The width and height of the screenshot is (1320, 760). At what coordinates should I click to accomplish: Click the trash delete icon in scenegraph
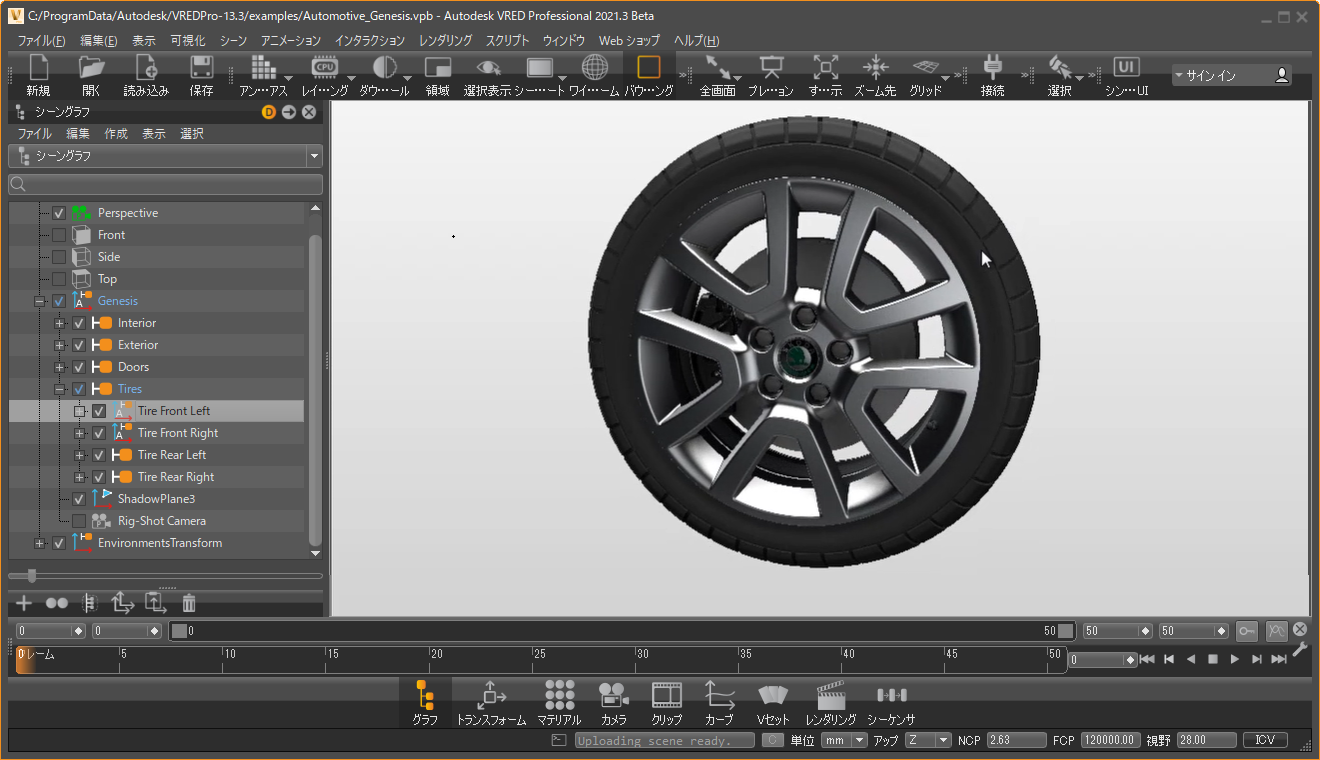pyautogui.click(x=189, y=603)
